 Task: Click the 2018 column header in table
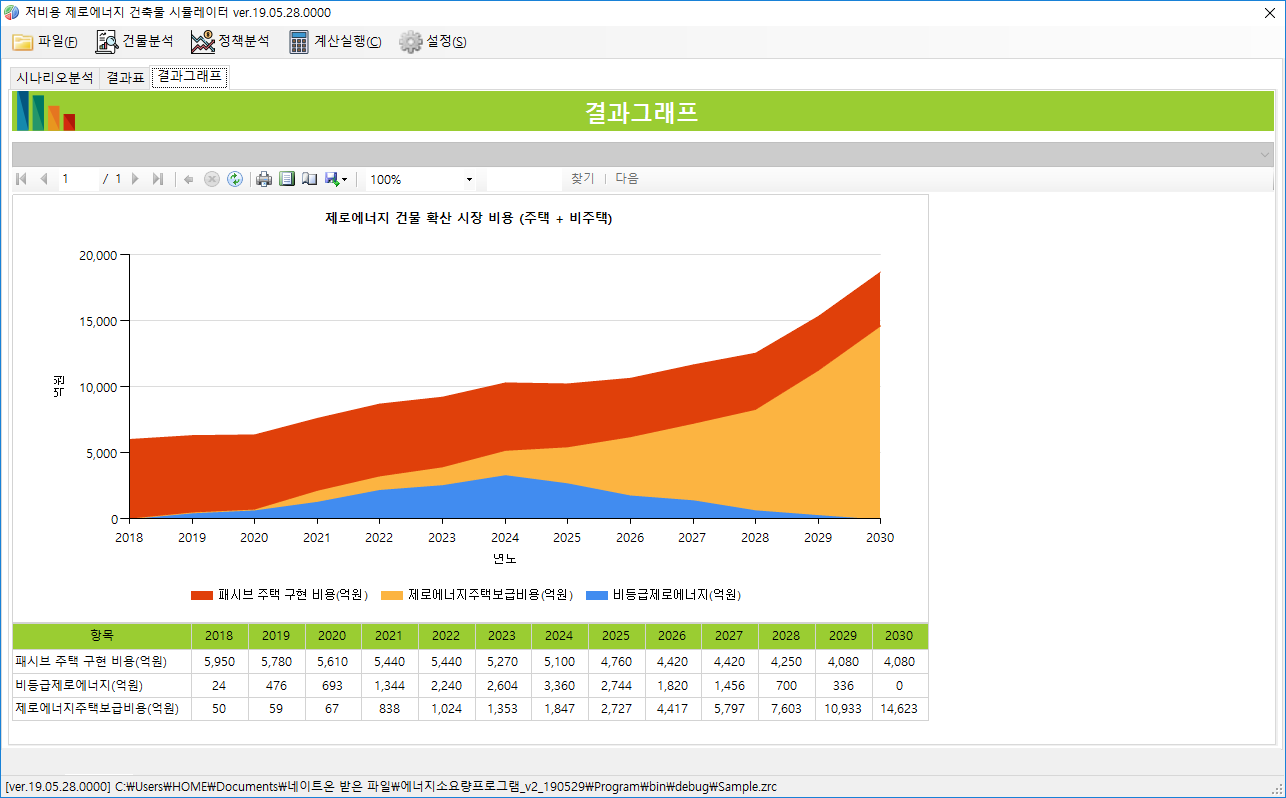point(219,636)
